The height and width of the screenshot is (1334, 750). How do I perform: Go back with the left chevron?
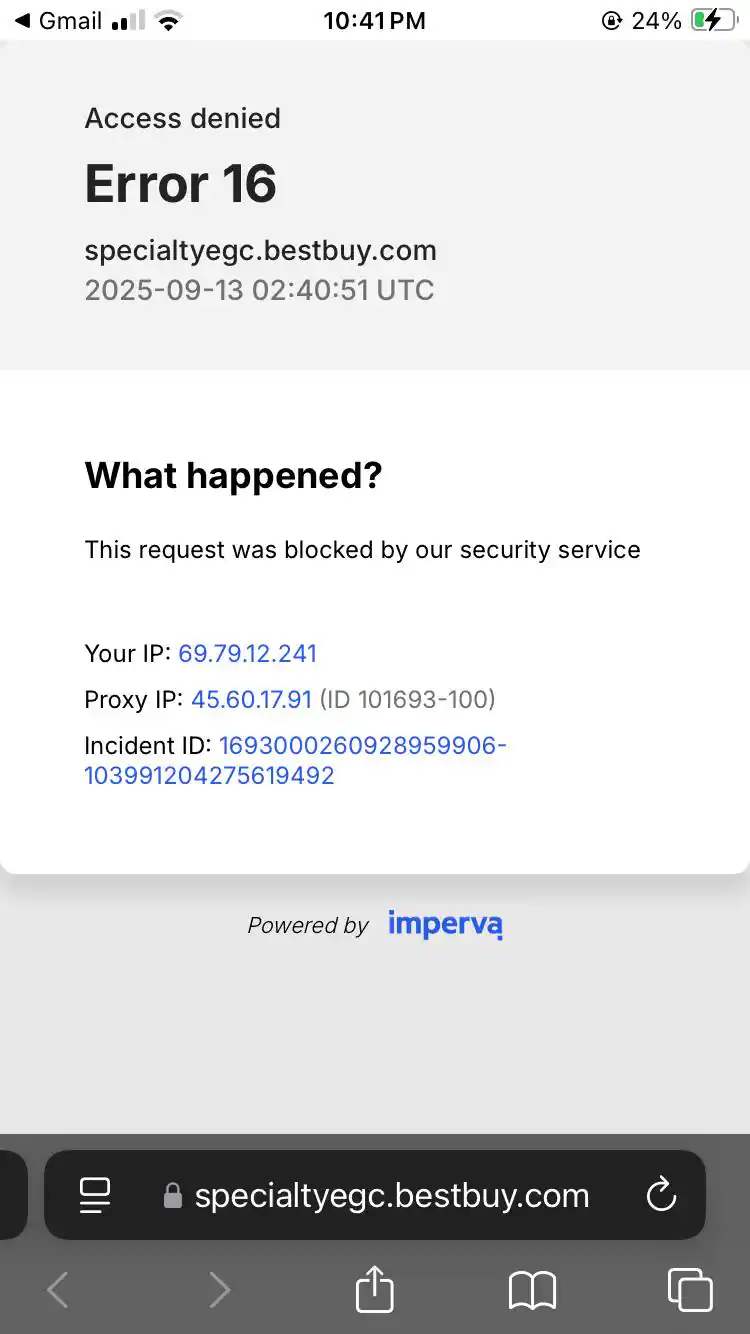(58, 1290)
